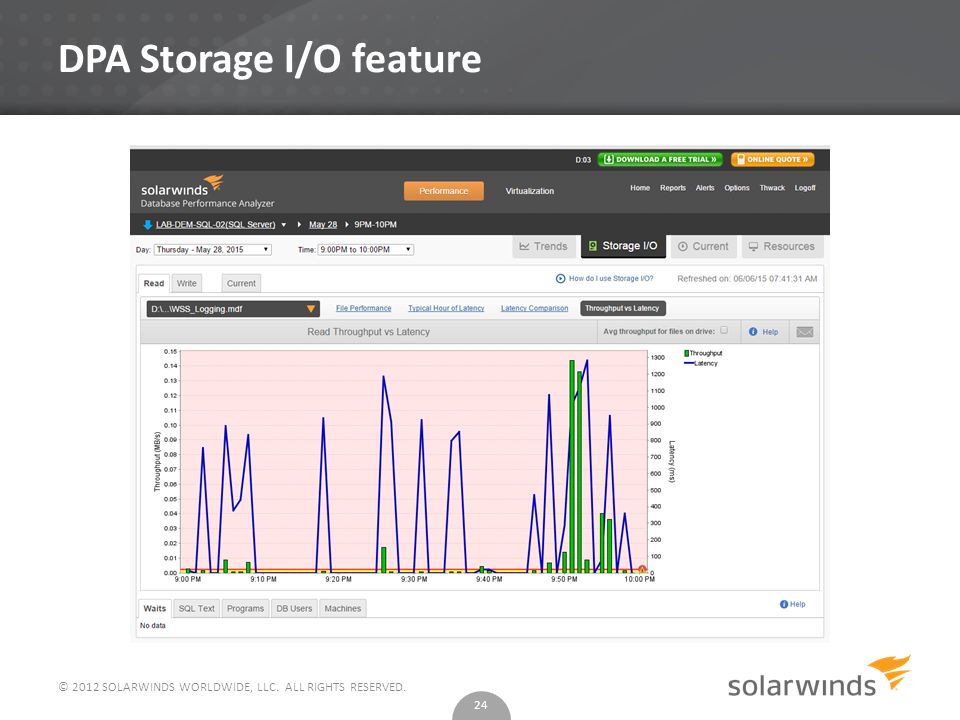Select the Machines bottom tab
Viewport: 960px width, 720px height.
(x=342, y=609)
